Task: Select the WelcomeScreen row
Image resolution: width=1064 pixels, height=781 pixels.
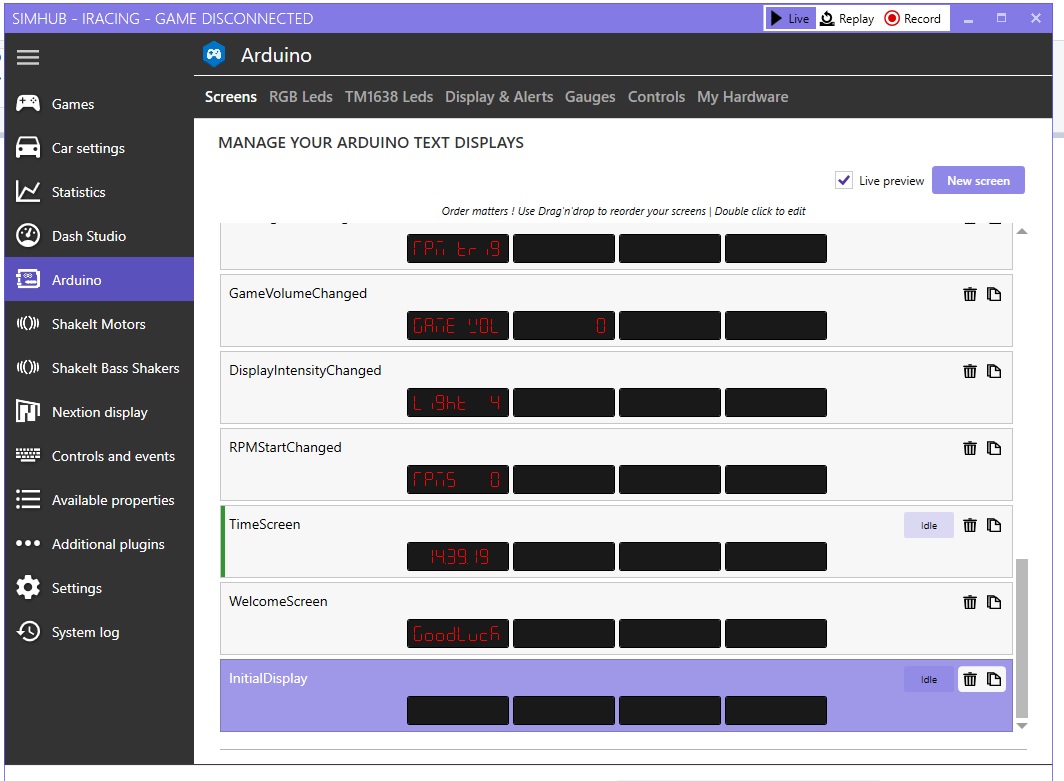Action: coord(616,618)
